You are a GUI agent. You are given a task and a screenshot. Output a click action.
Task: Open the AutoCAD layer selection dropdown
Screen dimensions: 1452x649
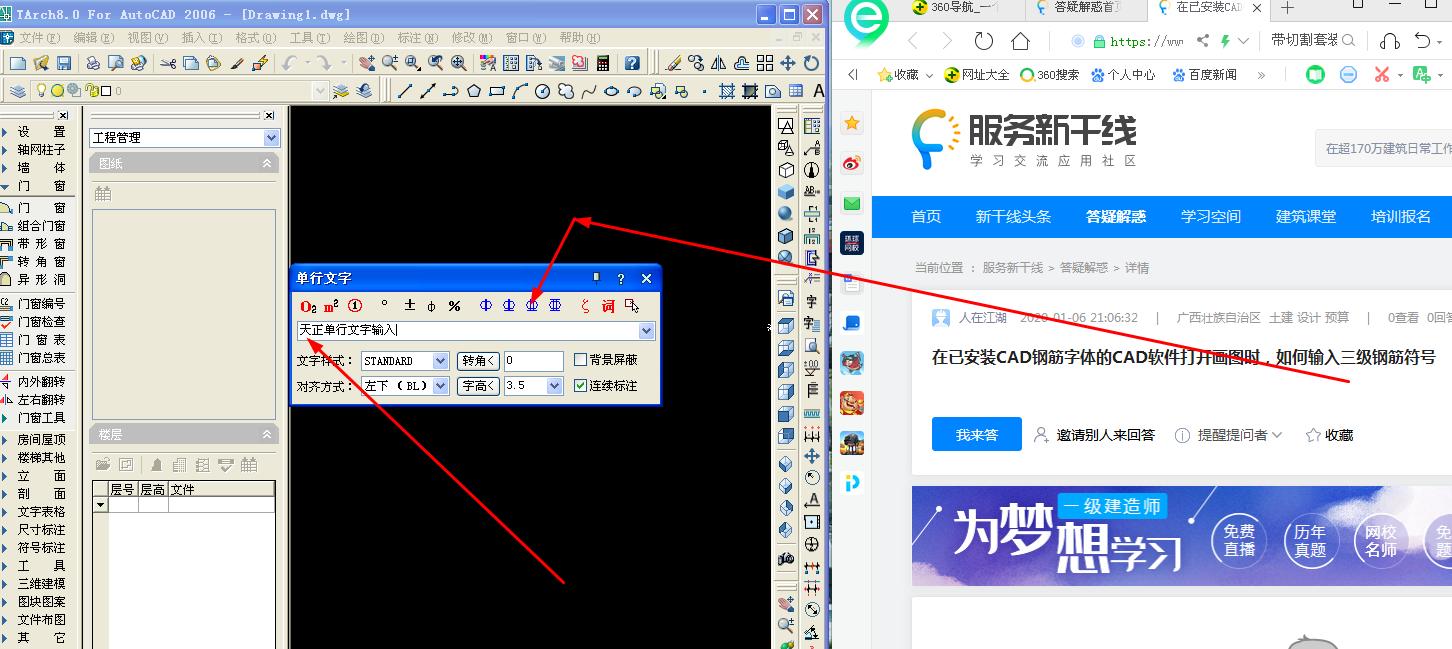[320, 91]
